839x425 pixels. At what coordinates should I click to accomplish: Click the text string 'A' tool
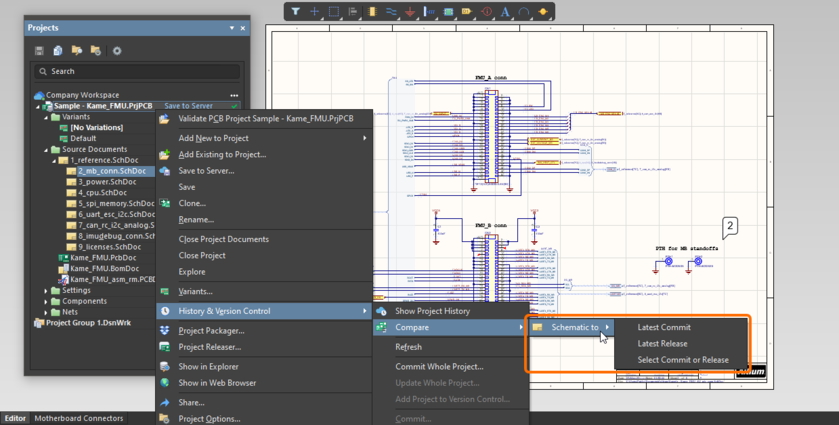coord(505,12)
